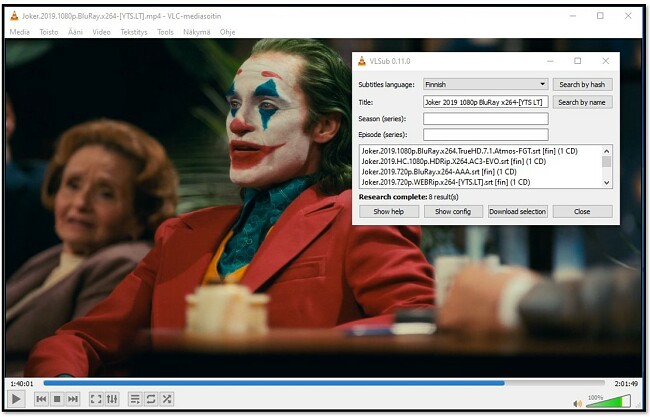Image resolution: width=650 pixels, height=417 pixels.
Task: Open the Tekstitys menu
Action: pyautogui.click(x=134, y=32)
